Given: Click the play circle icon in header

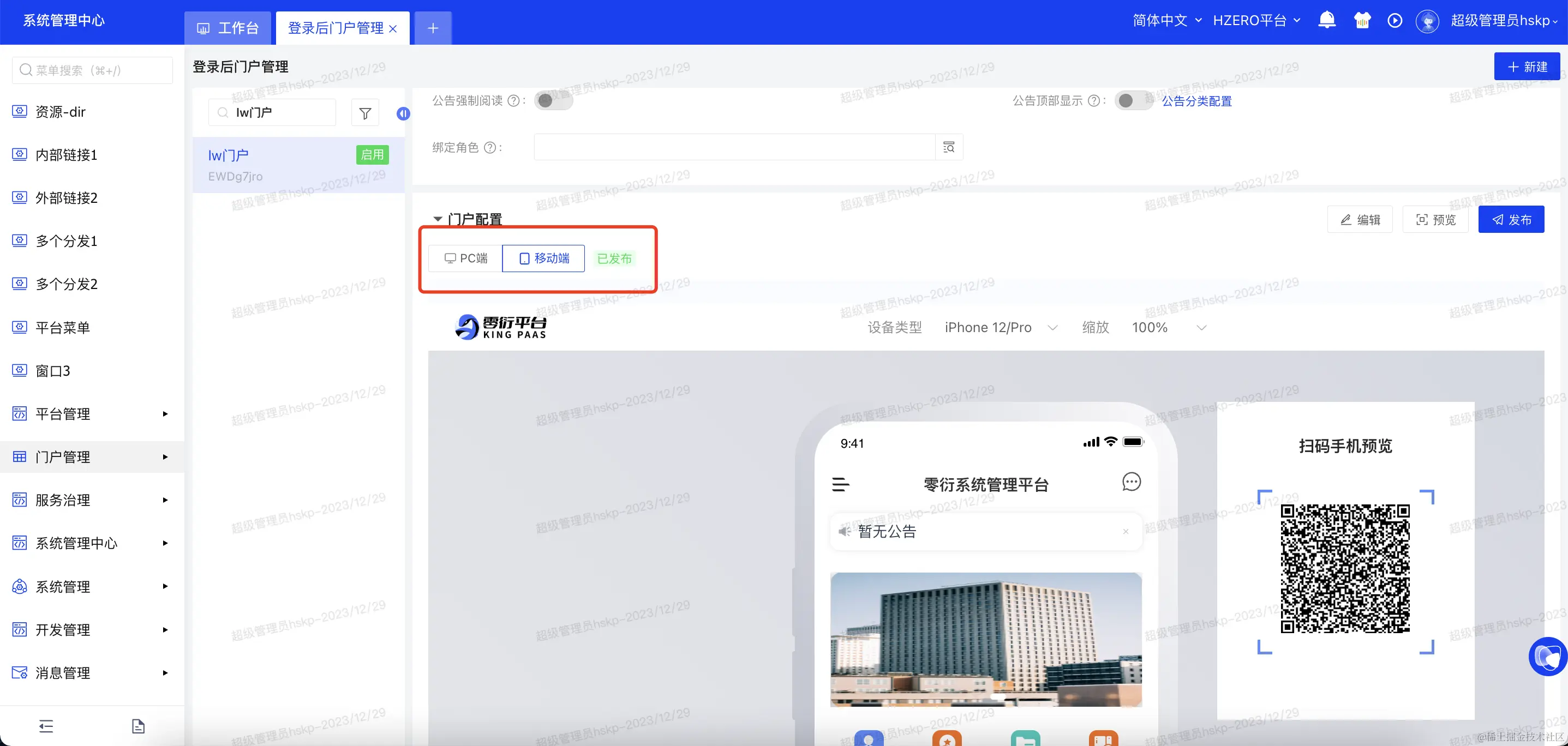Looking at the screenshot, I should 1395,20.
